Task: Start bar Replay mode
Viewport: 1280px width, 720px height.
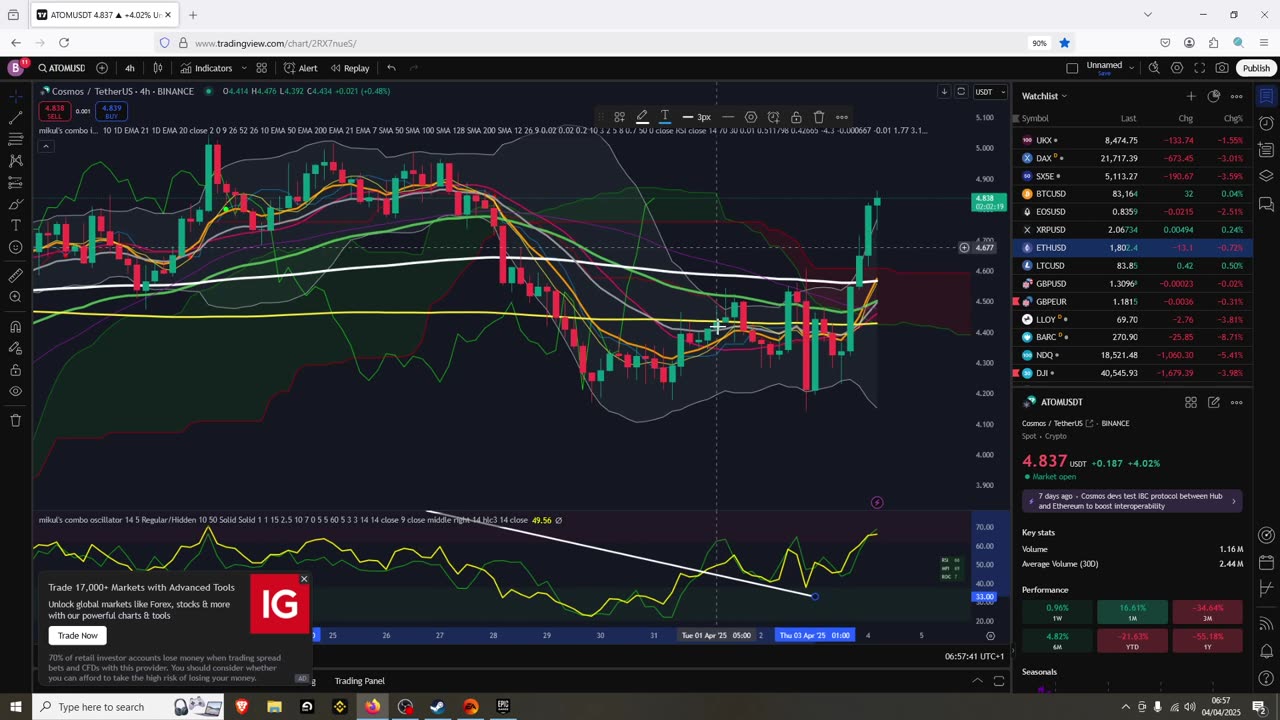Action: tap(350, 68)
